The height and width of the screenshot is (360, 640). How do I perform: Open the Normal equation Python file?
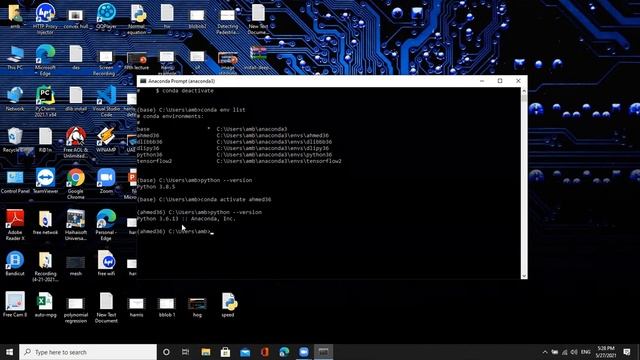[137, 18]
